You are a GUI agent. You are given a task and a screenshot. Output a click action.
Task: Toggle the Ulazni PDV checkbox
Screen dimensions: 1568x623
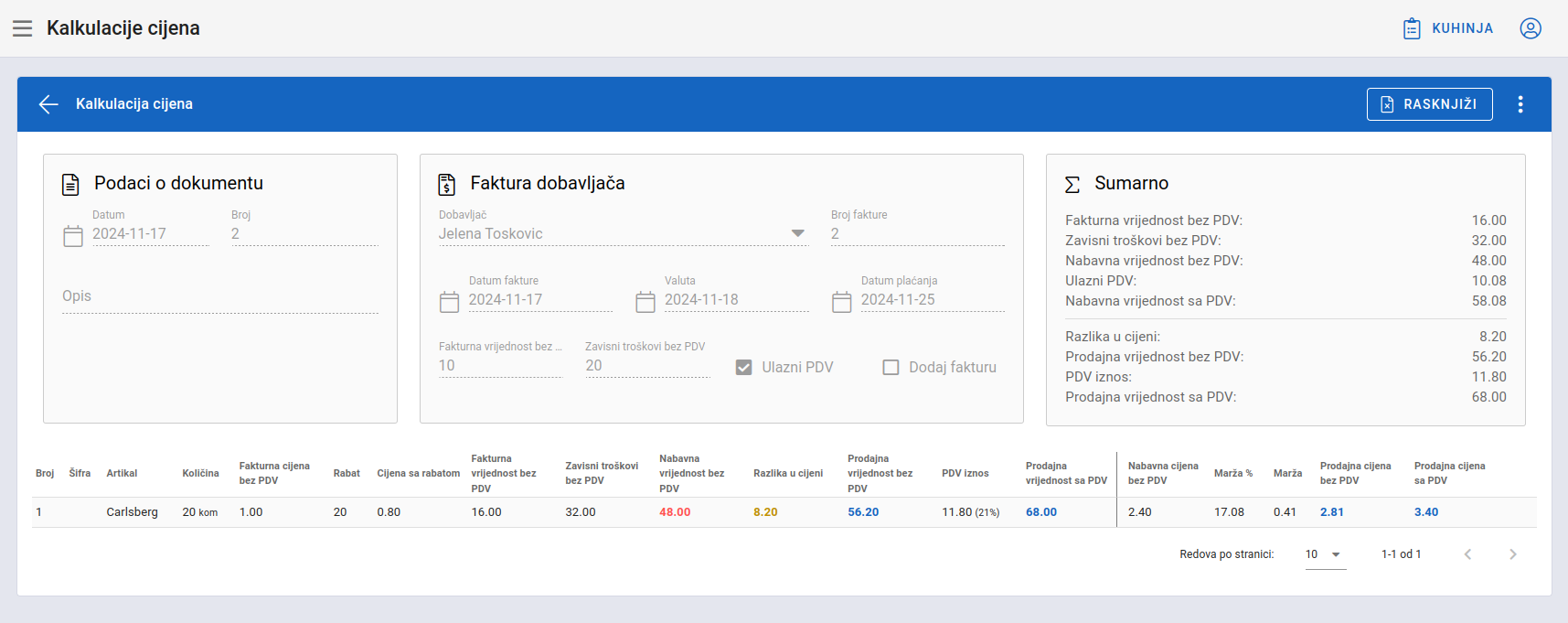[x=744, y=367]
